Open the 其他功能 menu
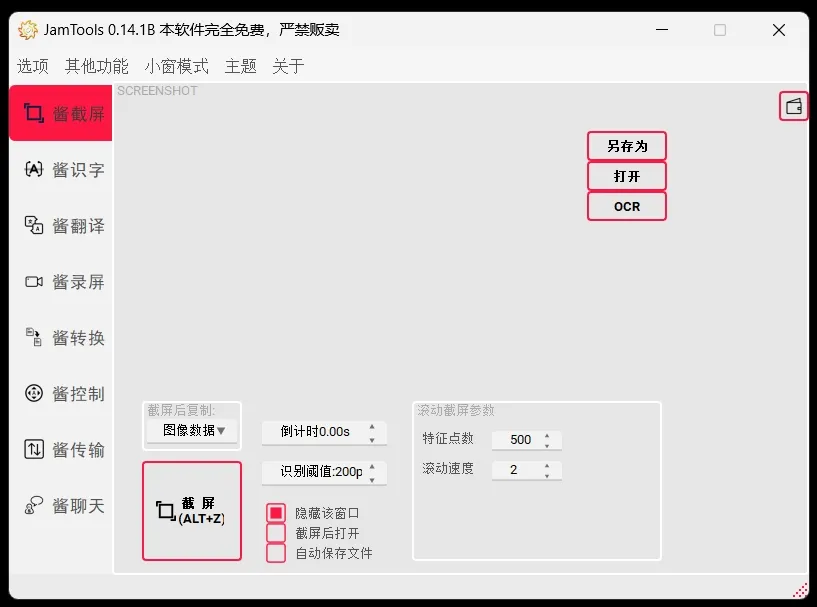Screen dimensions: 817x607 97,66
